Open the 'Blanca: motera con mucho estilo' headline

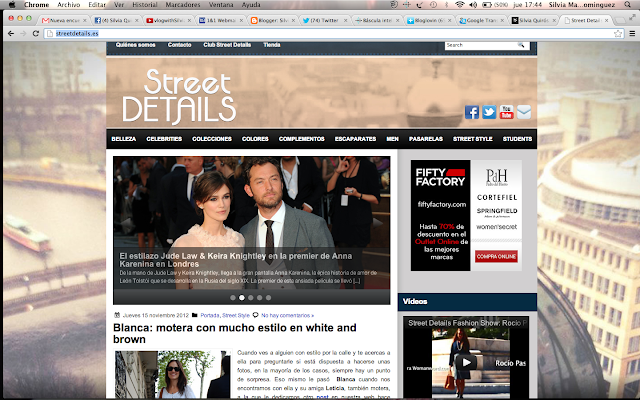pos(235,333)
